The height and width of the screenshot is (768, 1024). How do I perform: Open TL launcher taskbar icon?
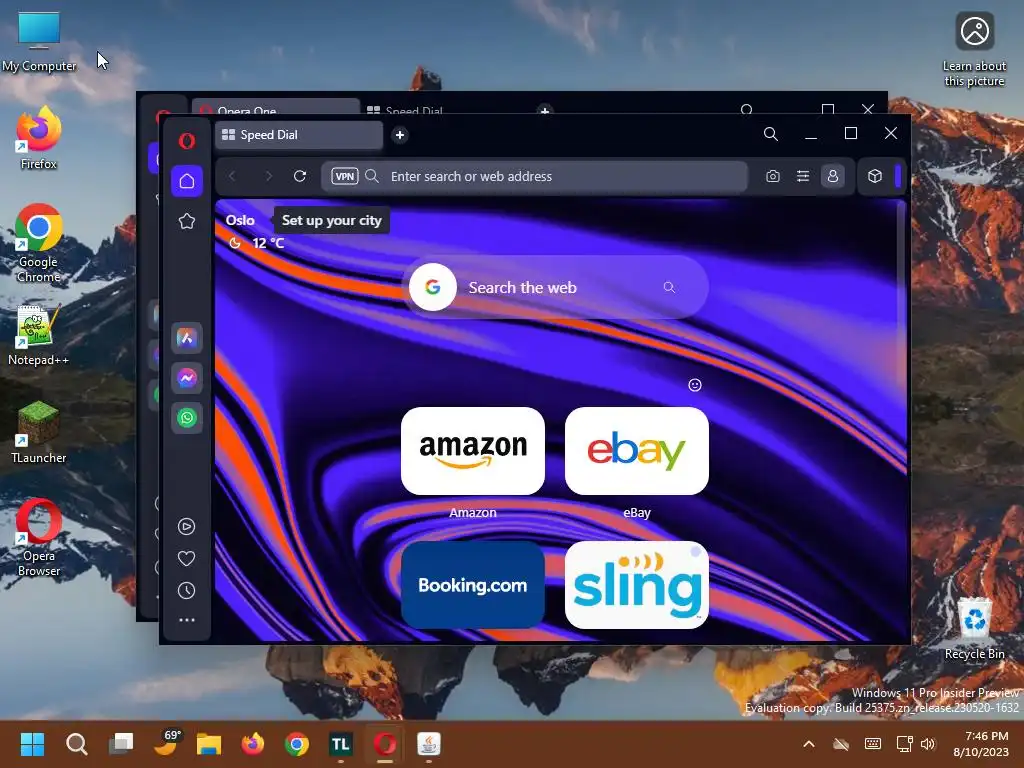pyautogui.click(x=340, y=744)
